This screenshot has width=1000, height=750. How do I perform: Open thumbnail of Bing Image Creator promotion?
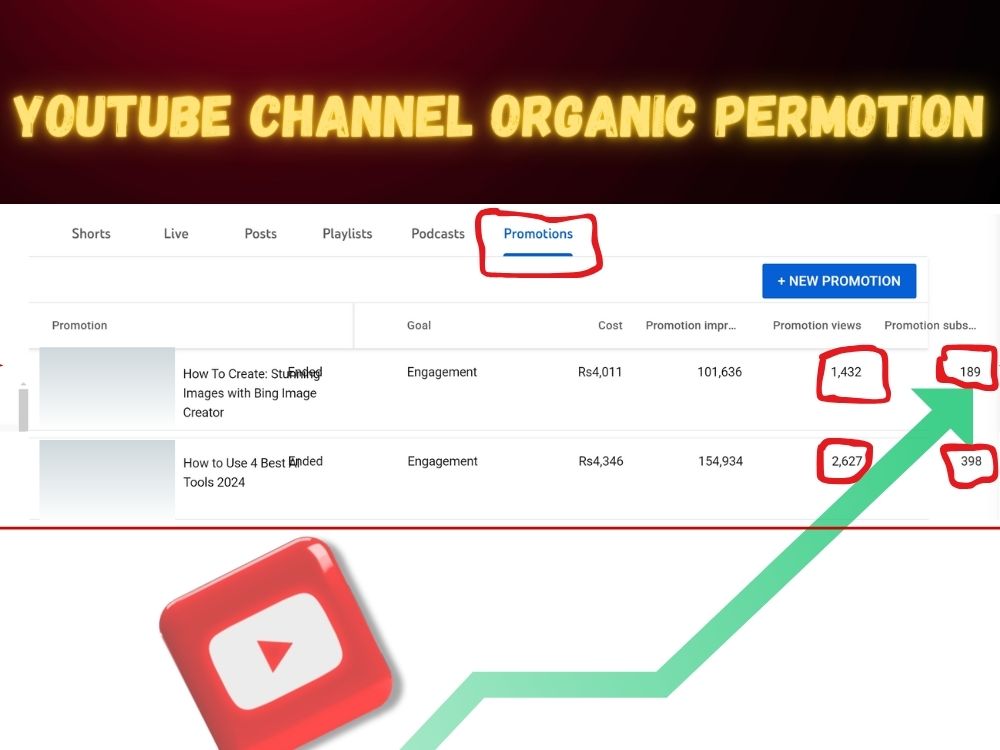pos(107,387)
